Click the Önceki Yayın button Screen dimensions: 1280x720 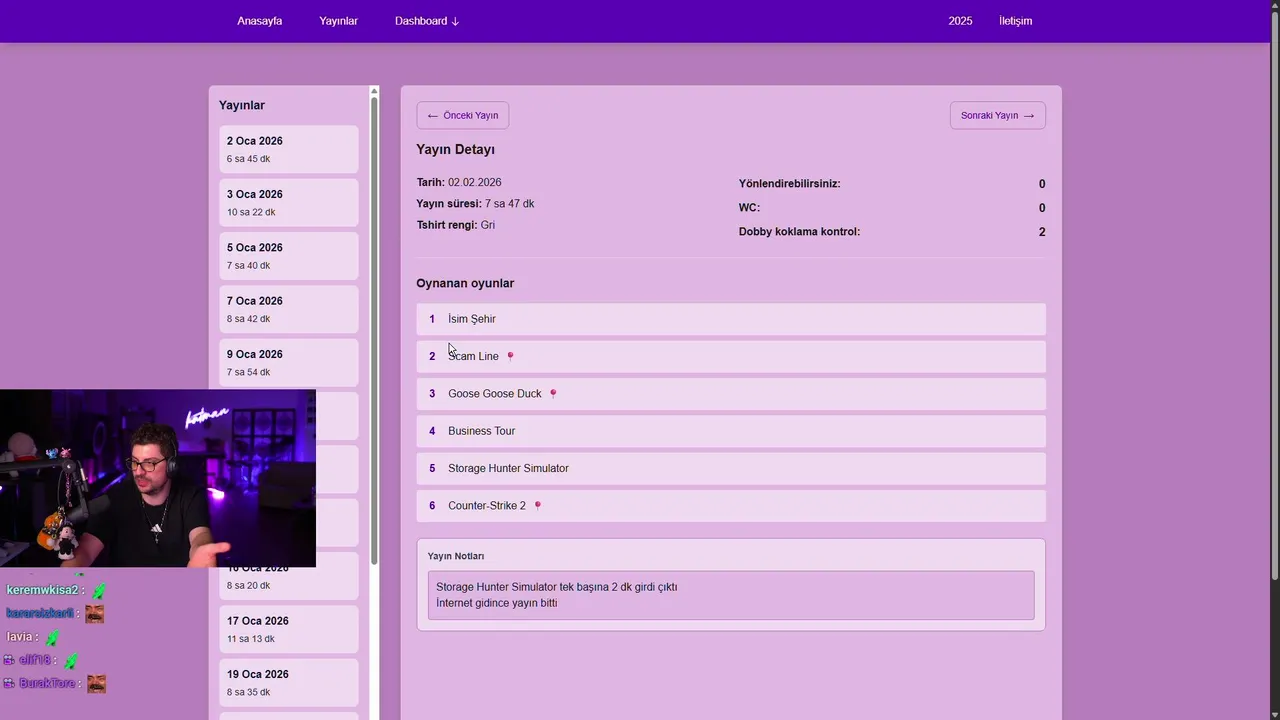click(x=463, y=115)
